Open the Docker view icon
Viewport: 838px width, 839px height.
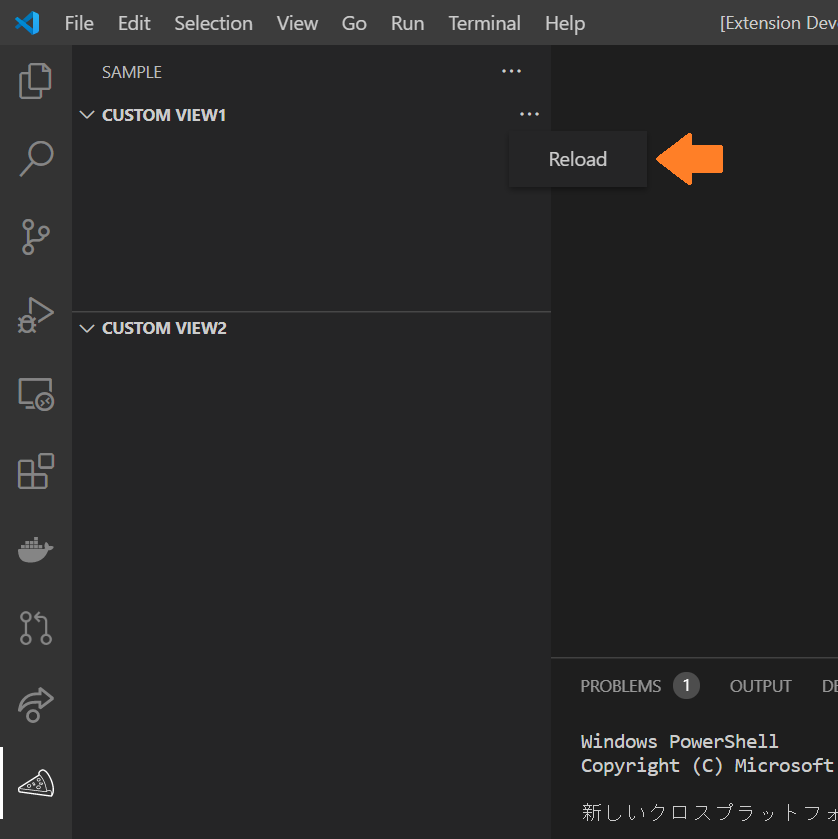point(36,550)
